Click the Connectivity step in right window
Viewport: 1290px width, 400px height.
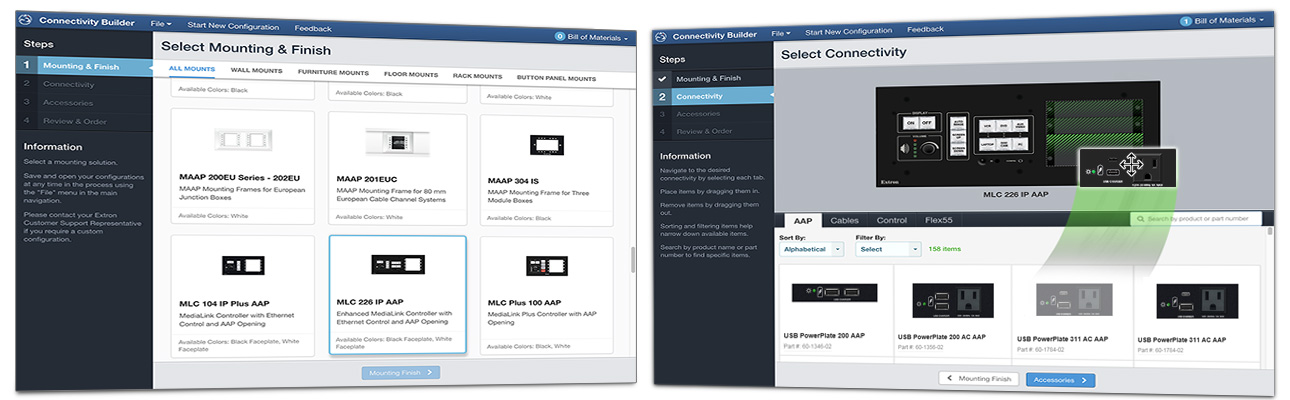714,96
